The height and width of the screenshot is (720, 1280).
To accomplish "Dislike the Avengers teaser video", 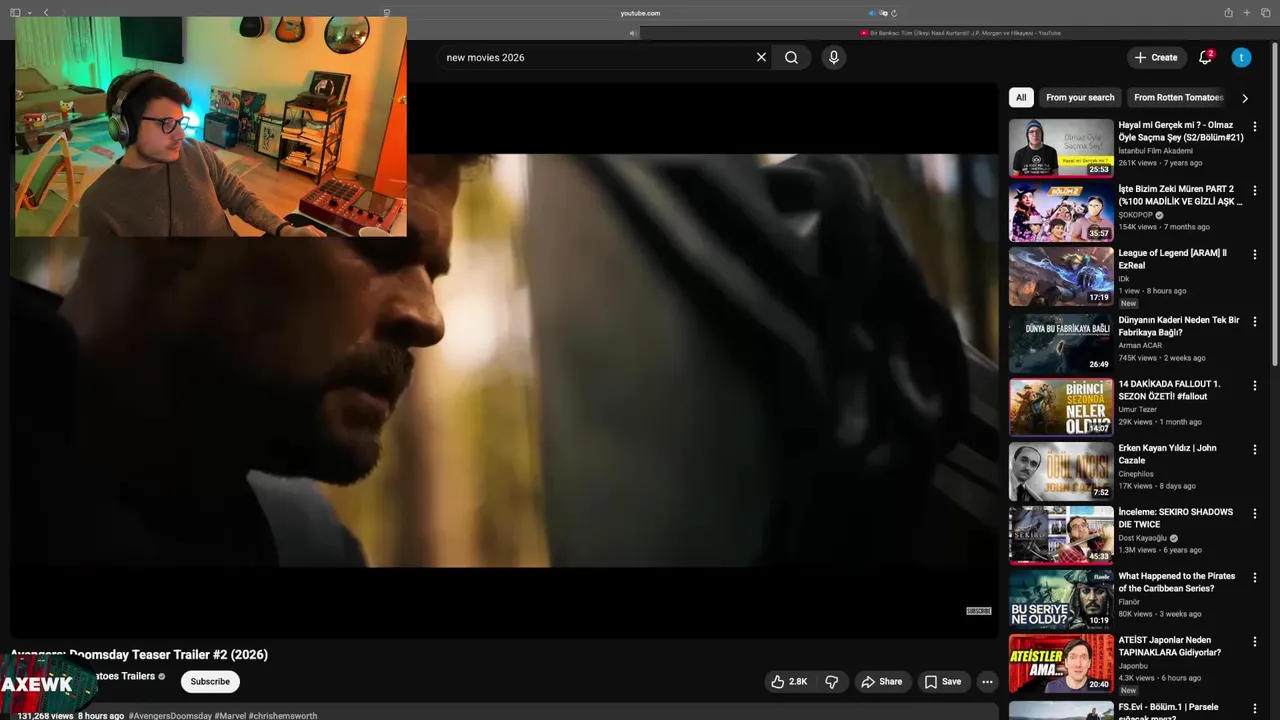I will tap(831, 682).
